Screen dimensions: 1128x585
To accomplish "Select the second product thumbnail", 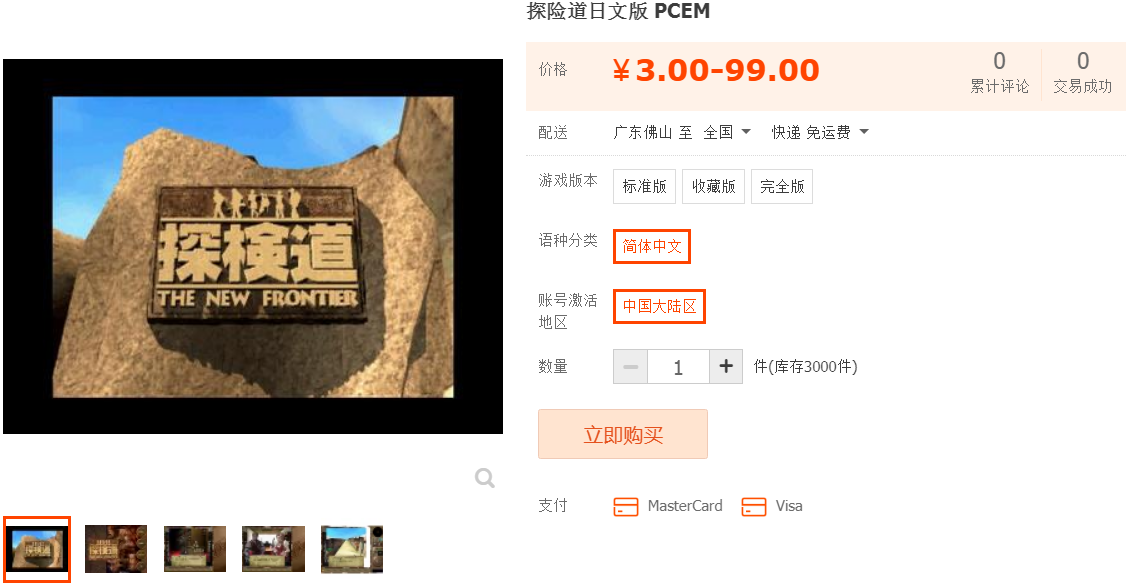I will coord(116,549).
